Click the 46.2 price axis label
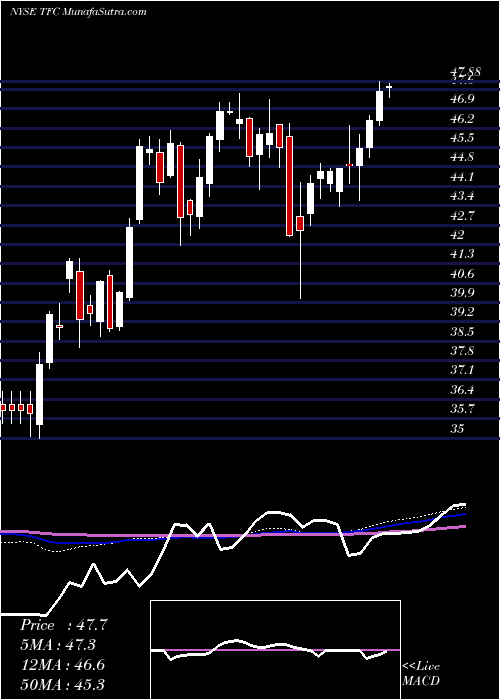 pos(463,119)
